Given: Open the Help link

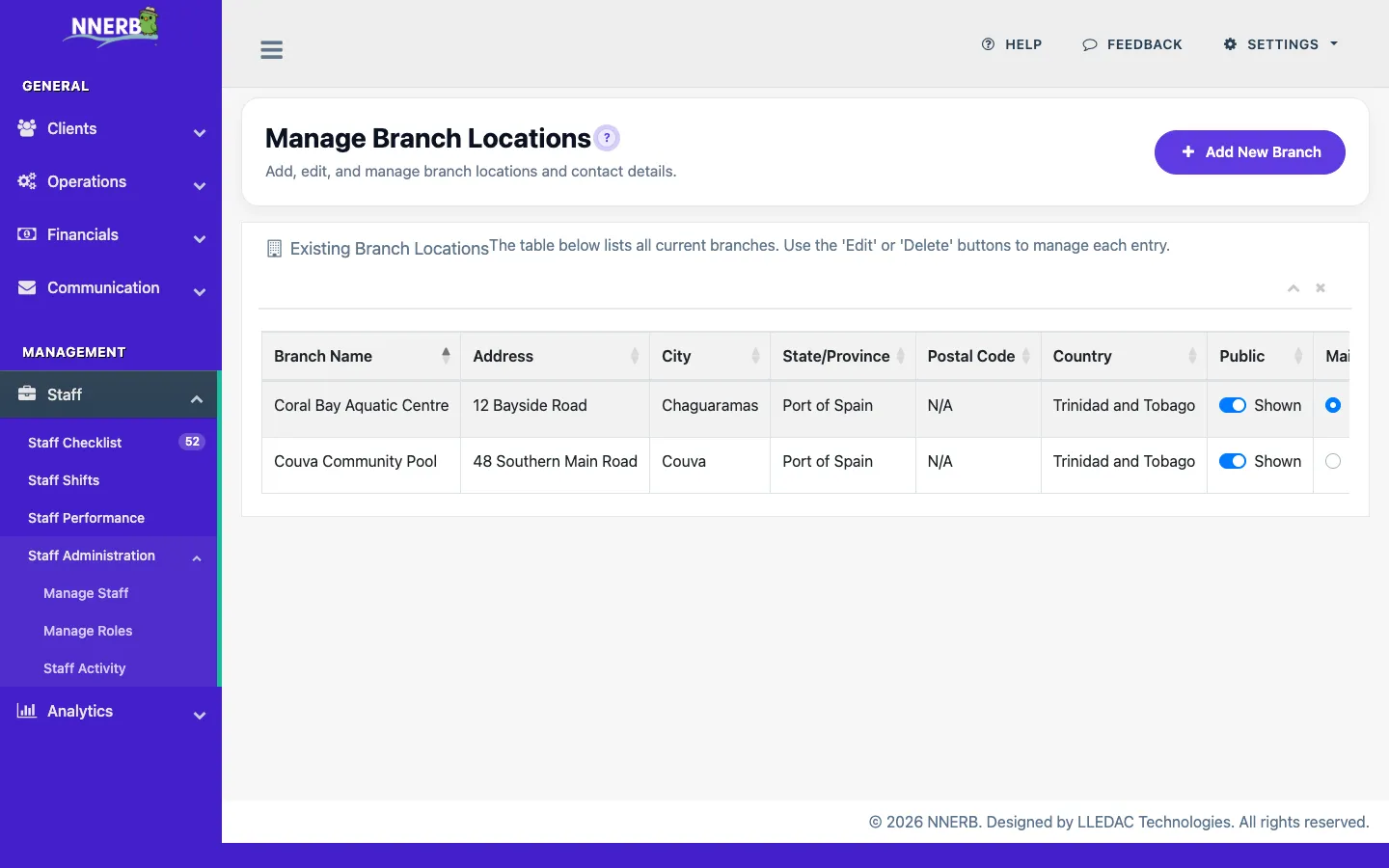Looking at the screenshot, I should click(x=1012, y=44).
